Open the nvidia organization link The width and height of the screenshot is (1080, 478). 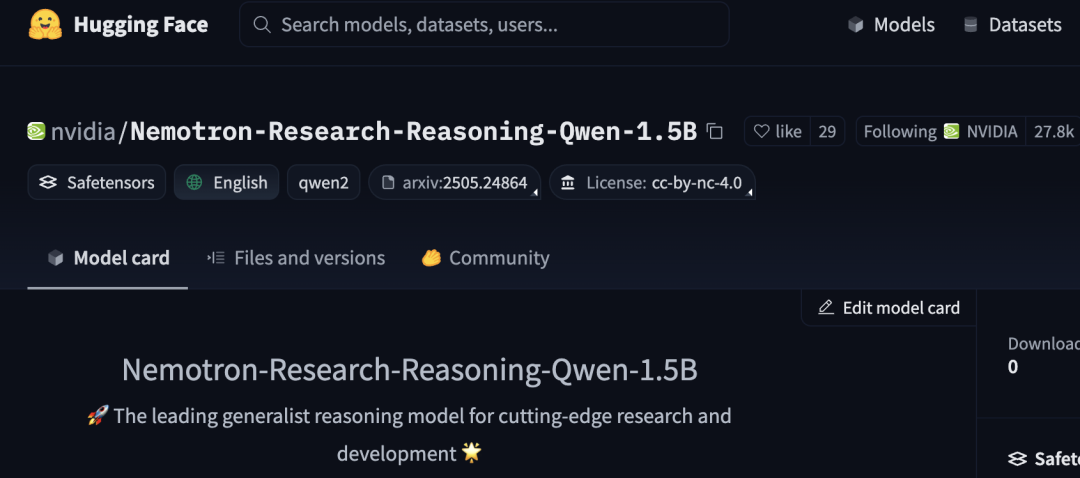(x=83, y=131)
